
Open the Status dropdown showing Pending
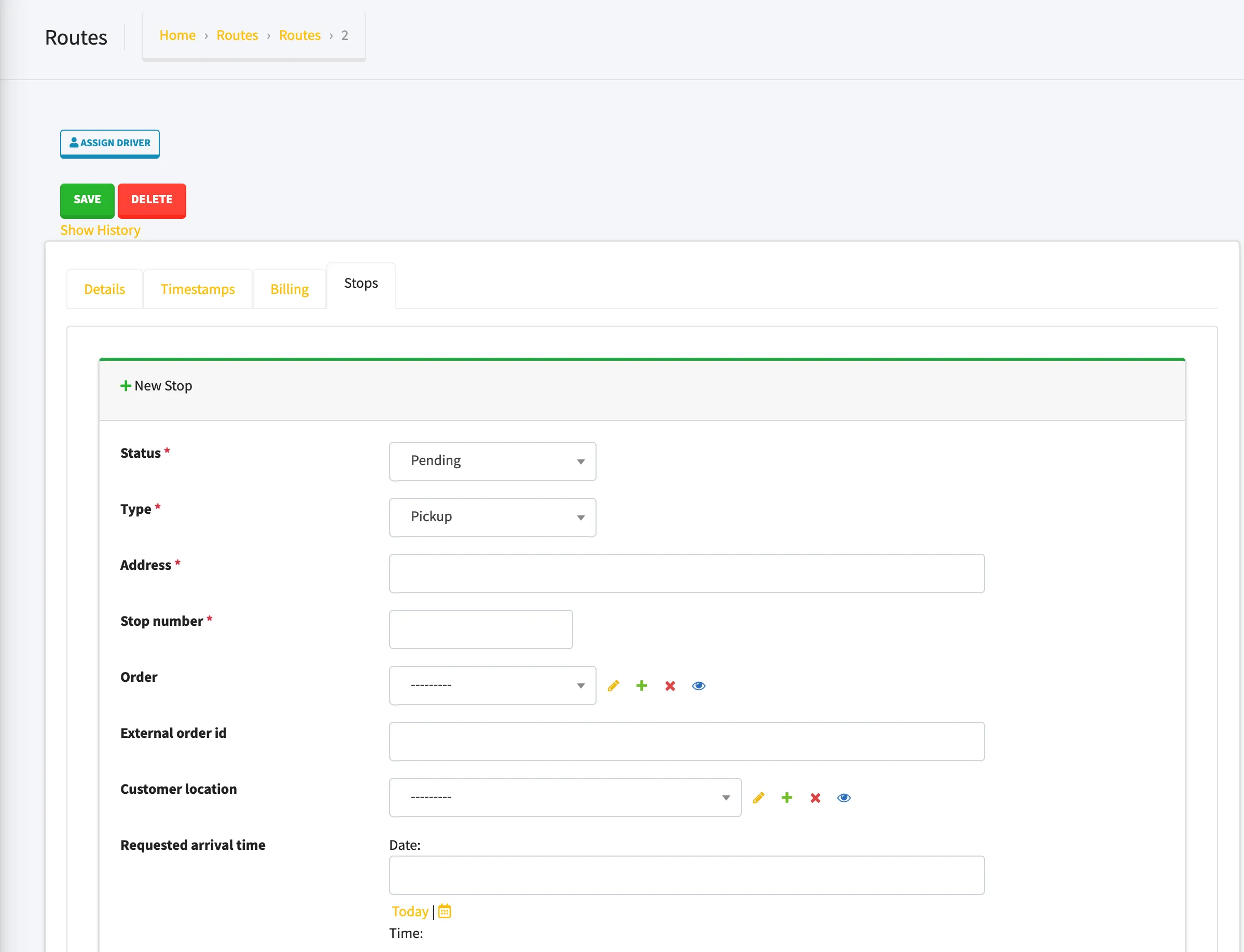tap(492, 461)
